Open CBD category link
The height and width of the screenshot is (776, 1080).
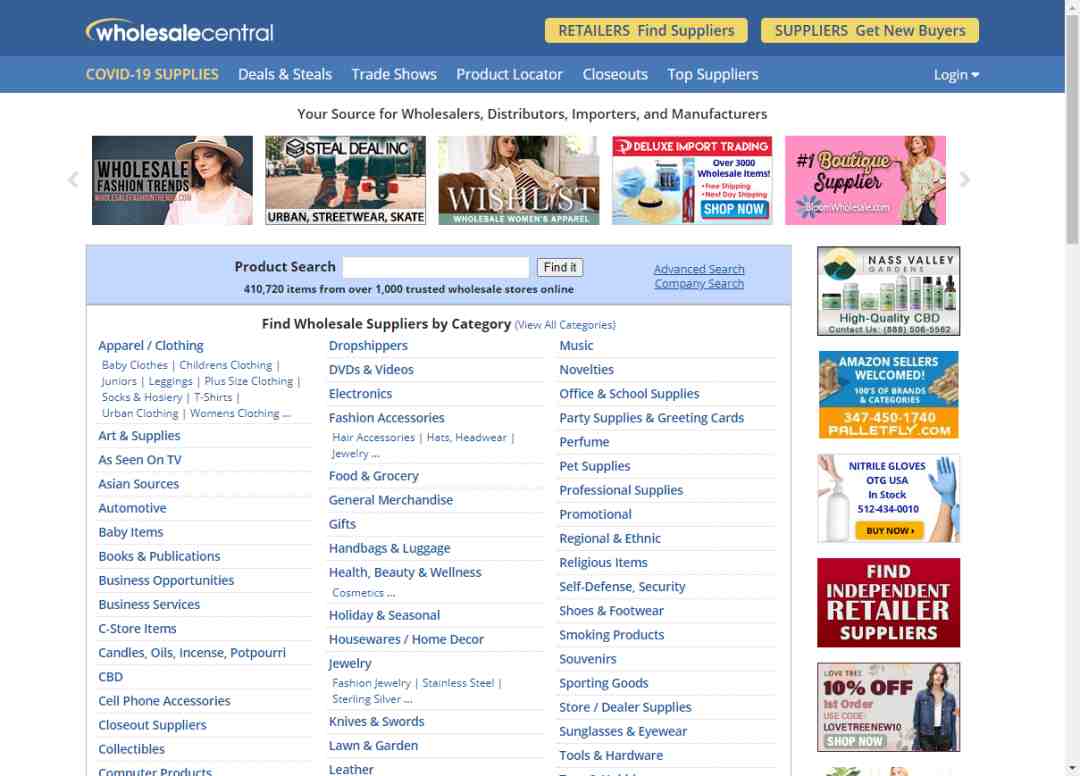(110, 677)
